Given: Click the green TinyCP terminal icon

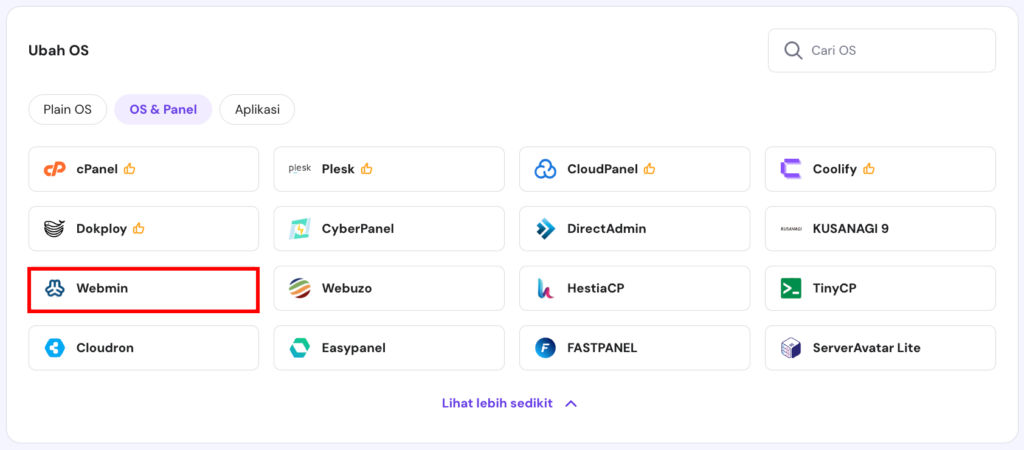Looking at the screenshot, I should pos(790,288).
